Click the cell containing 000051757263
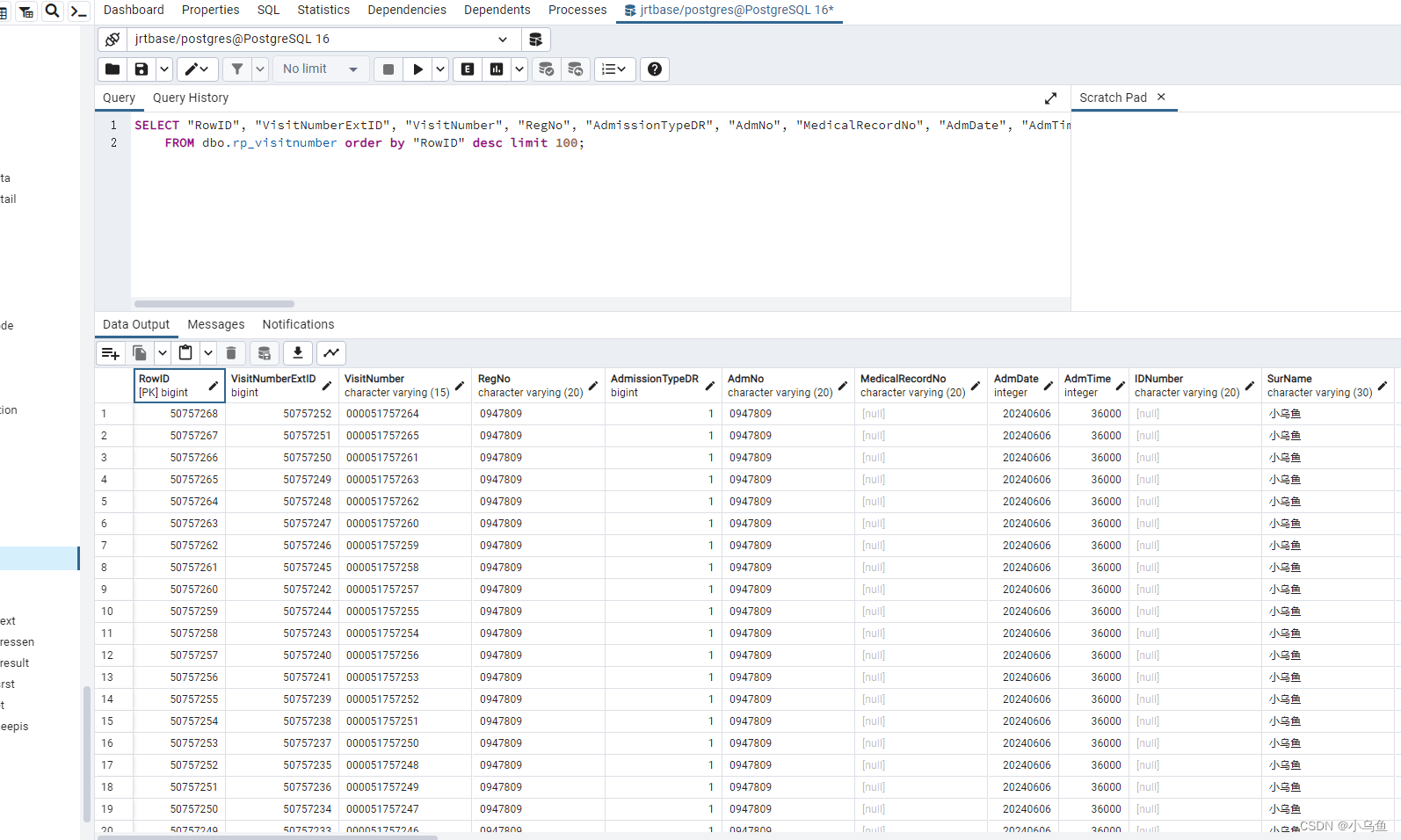 click(x=405, y=480)
